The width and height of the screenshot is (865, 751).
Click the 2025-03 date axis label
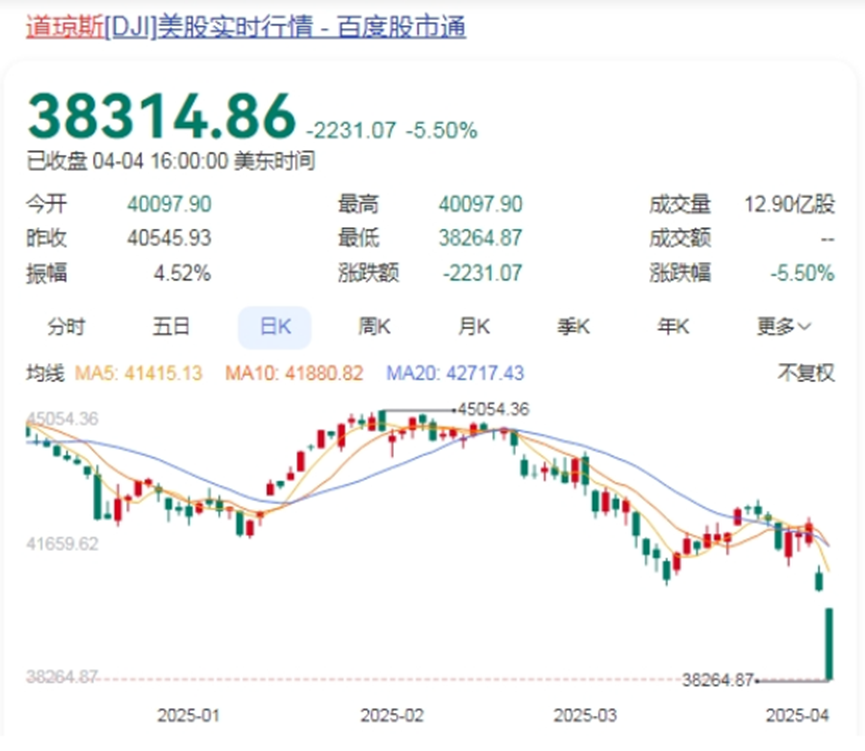point(585,716)
